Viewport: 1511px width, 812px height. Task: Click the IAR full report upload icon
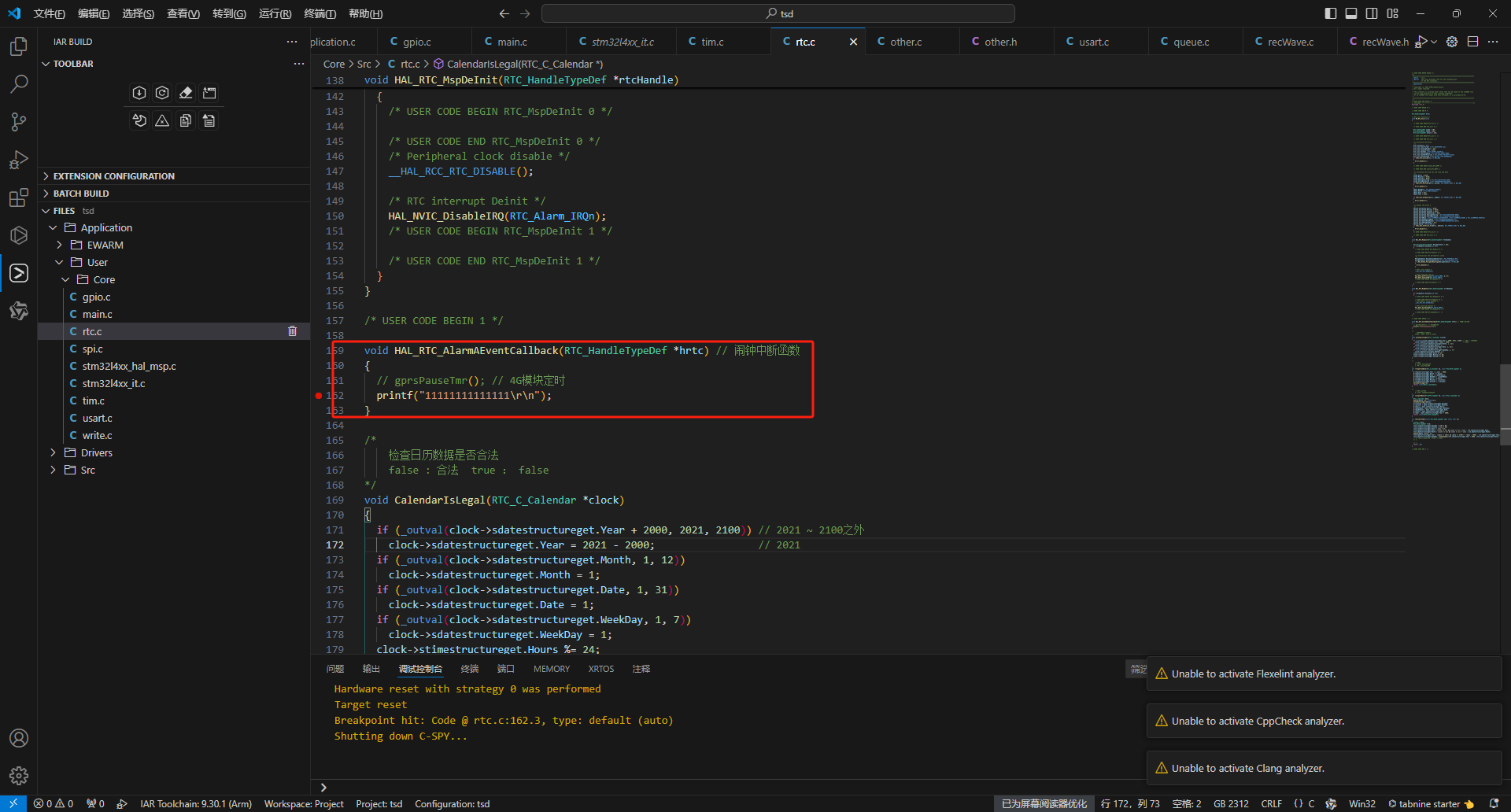[209, 120]
